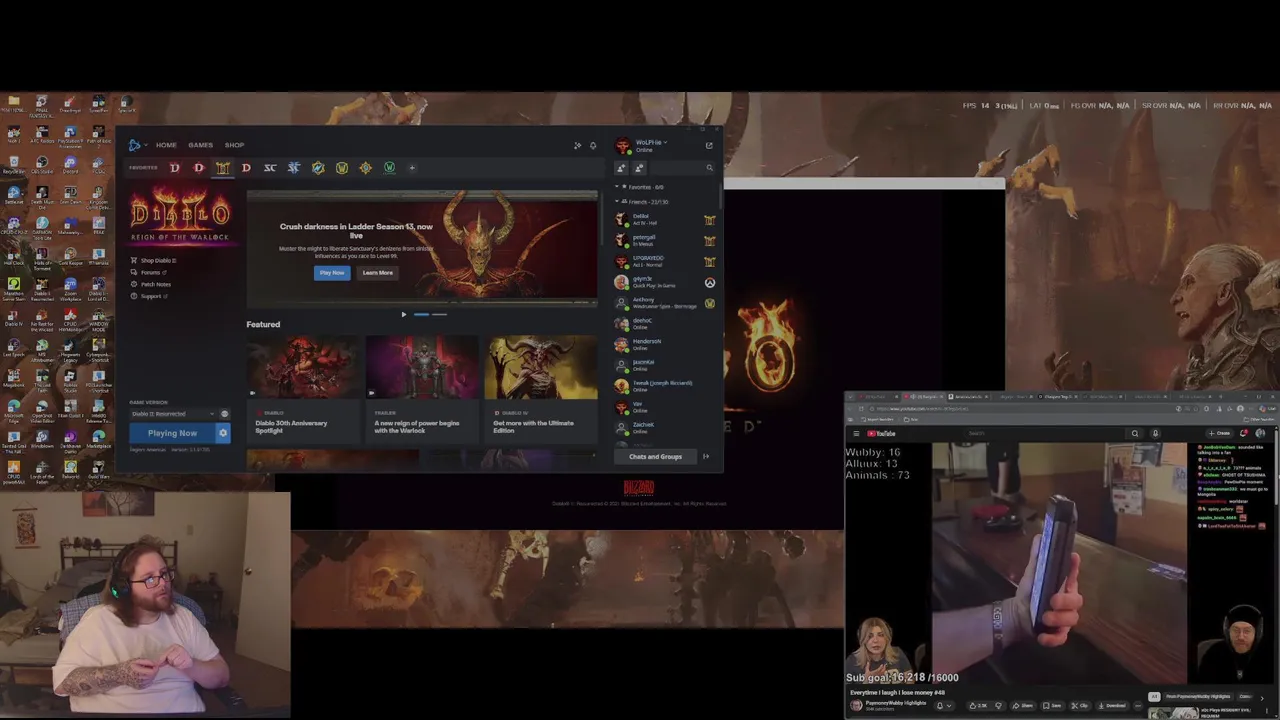Click the Add Friend icon in Battle.net
The width and height of the screenshot is (1280, 720).
click(621, 168)
